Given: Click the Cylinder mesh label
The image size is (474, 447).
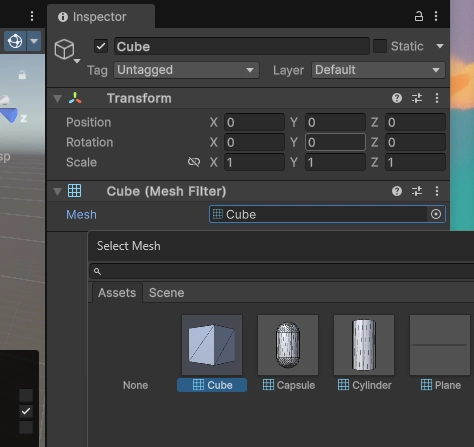Looking at the screenshot, I should (x=364, y=385).
